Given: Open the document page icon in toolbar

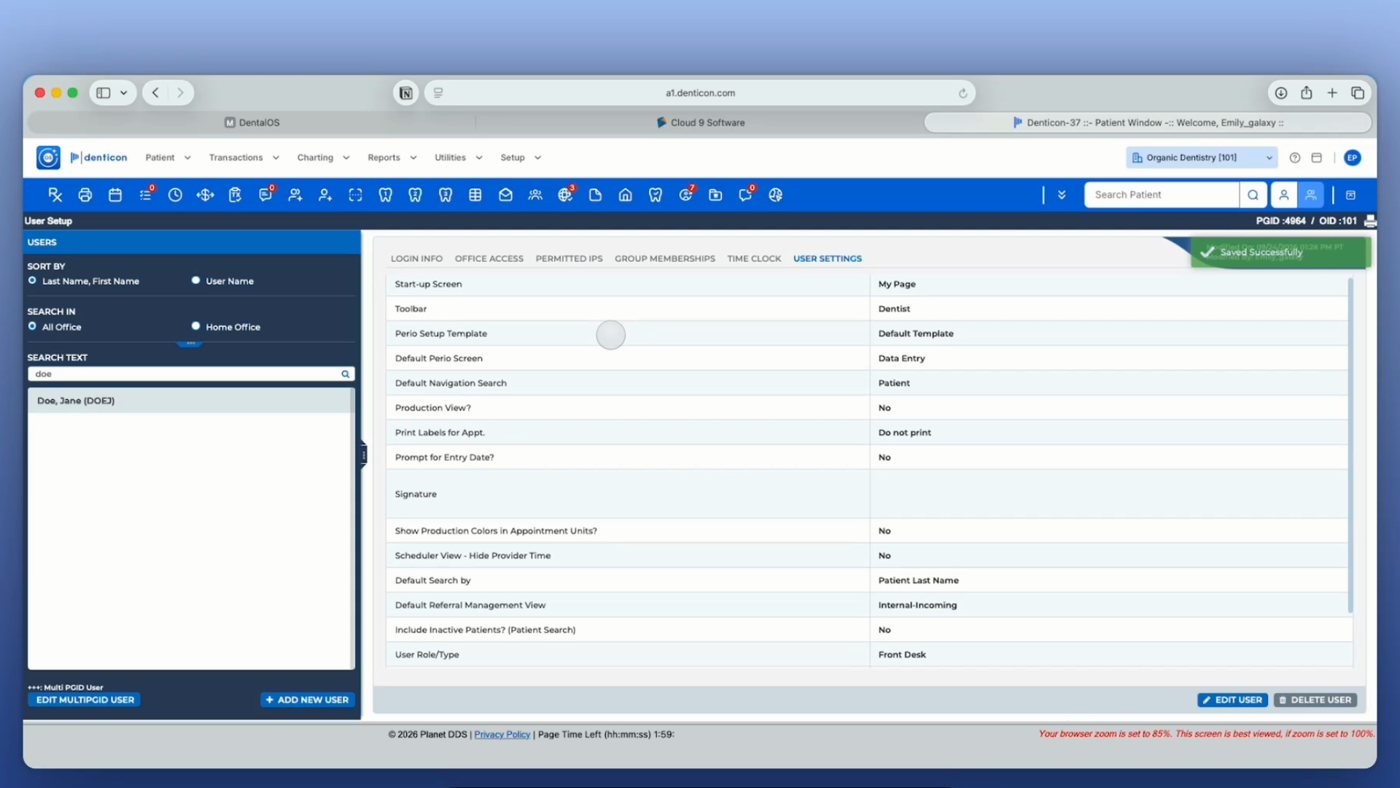Looking at the screenshot, I should pyautogui.click(x=595, y=195).
